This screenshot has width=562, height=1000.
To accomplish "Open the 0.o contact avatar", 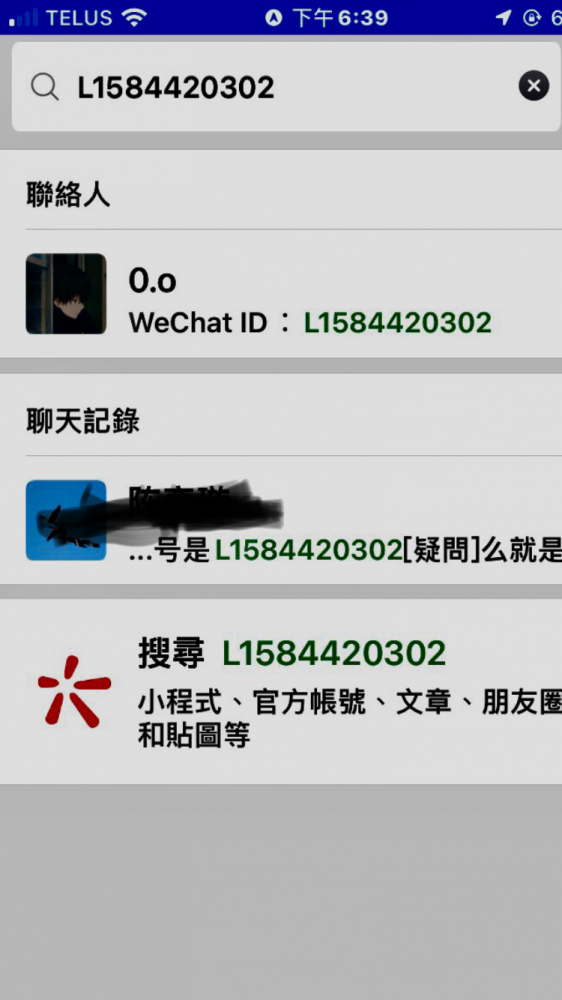I will (66, 294).
